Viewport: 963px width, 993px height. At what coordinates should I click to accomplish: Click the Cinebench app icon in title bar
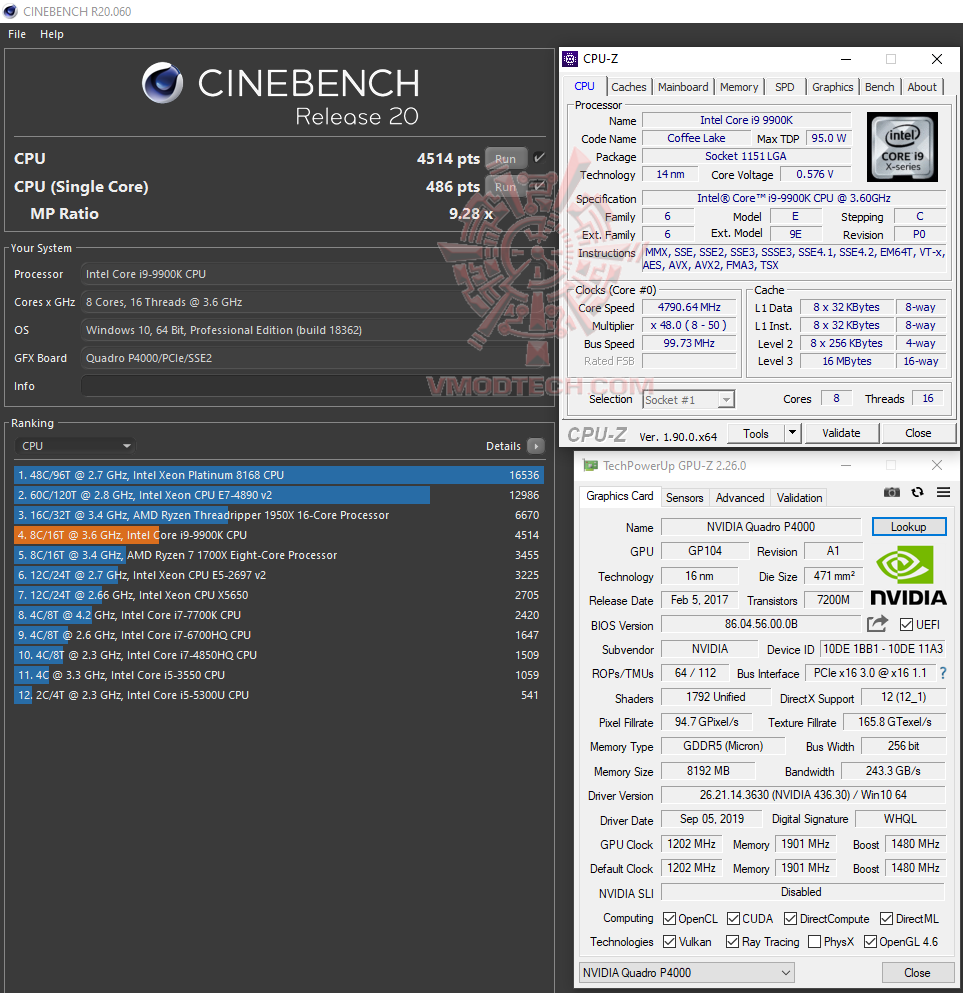(x=10, y=11)
